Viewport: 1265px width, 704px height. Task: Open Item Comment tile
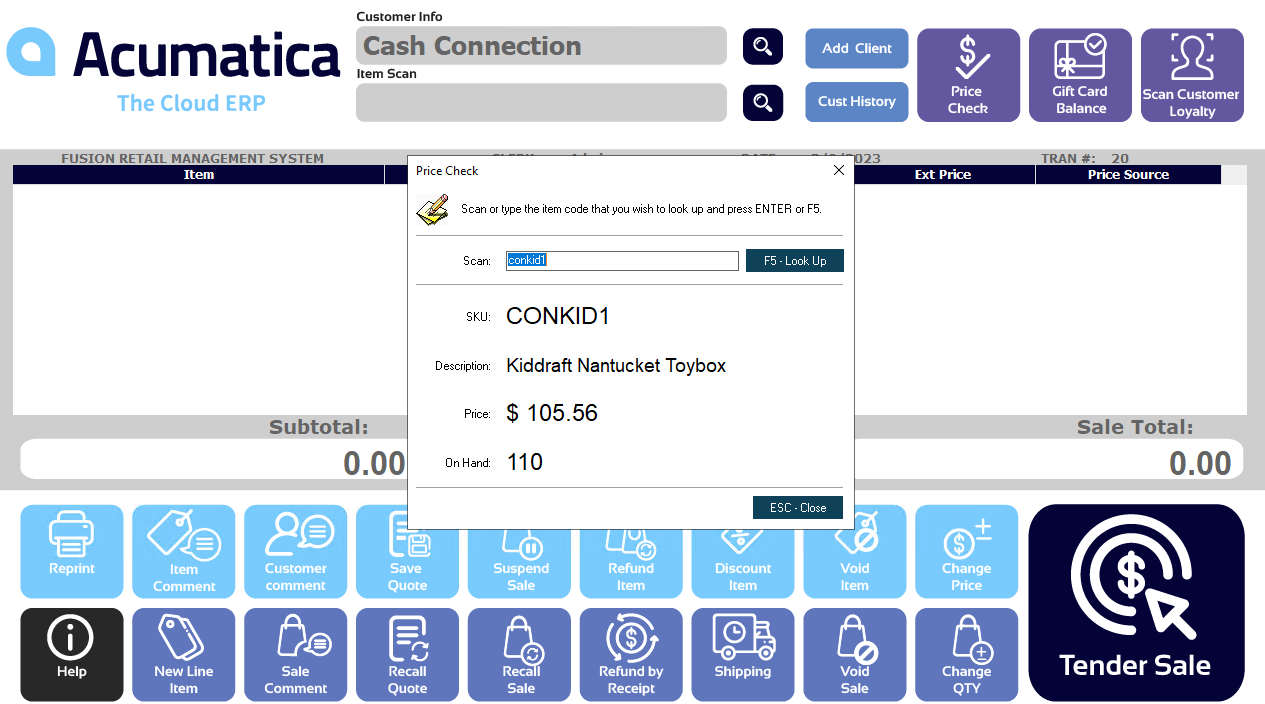click(184, 551)
